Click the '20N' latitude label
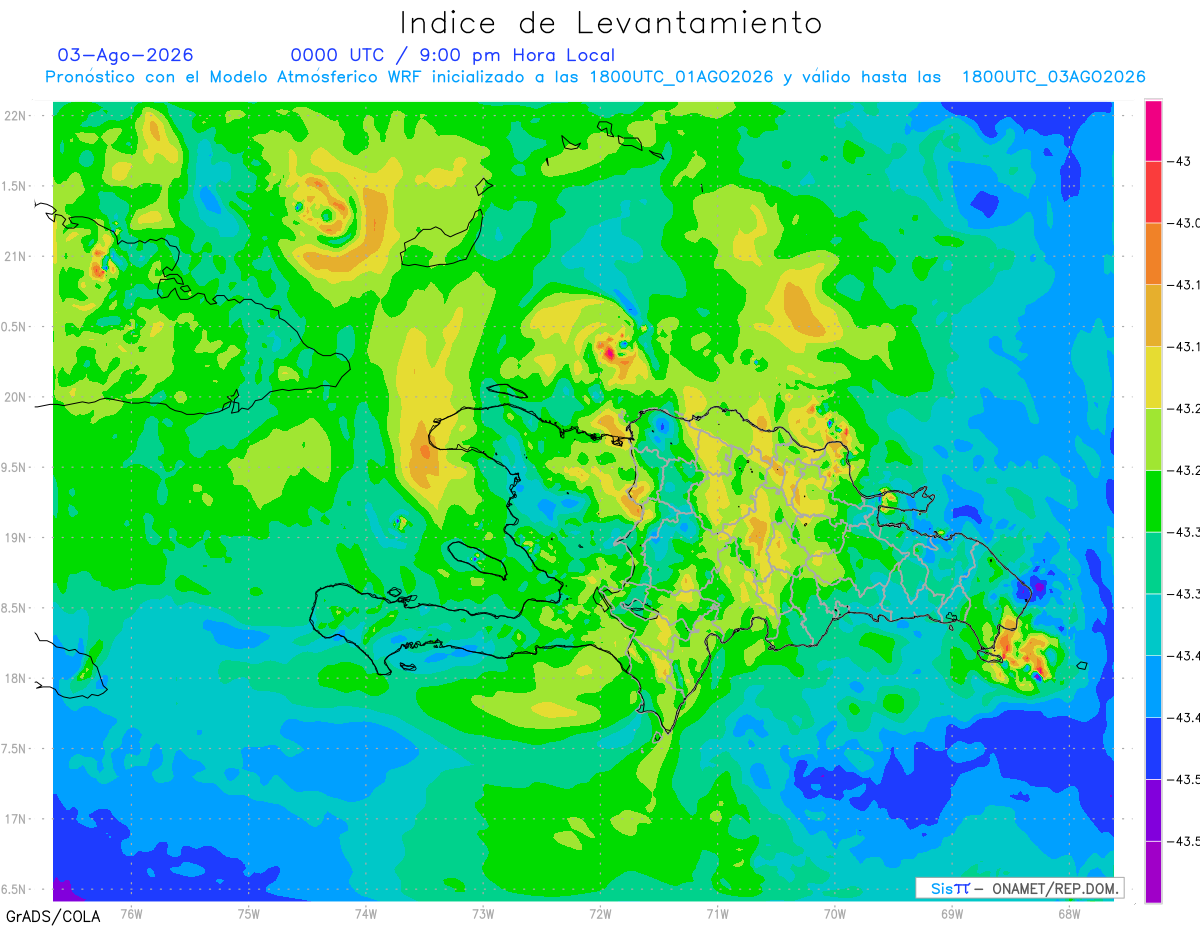The height and width of the screenshot is (927, 1200). click(x=15, y=397)
